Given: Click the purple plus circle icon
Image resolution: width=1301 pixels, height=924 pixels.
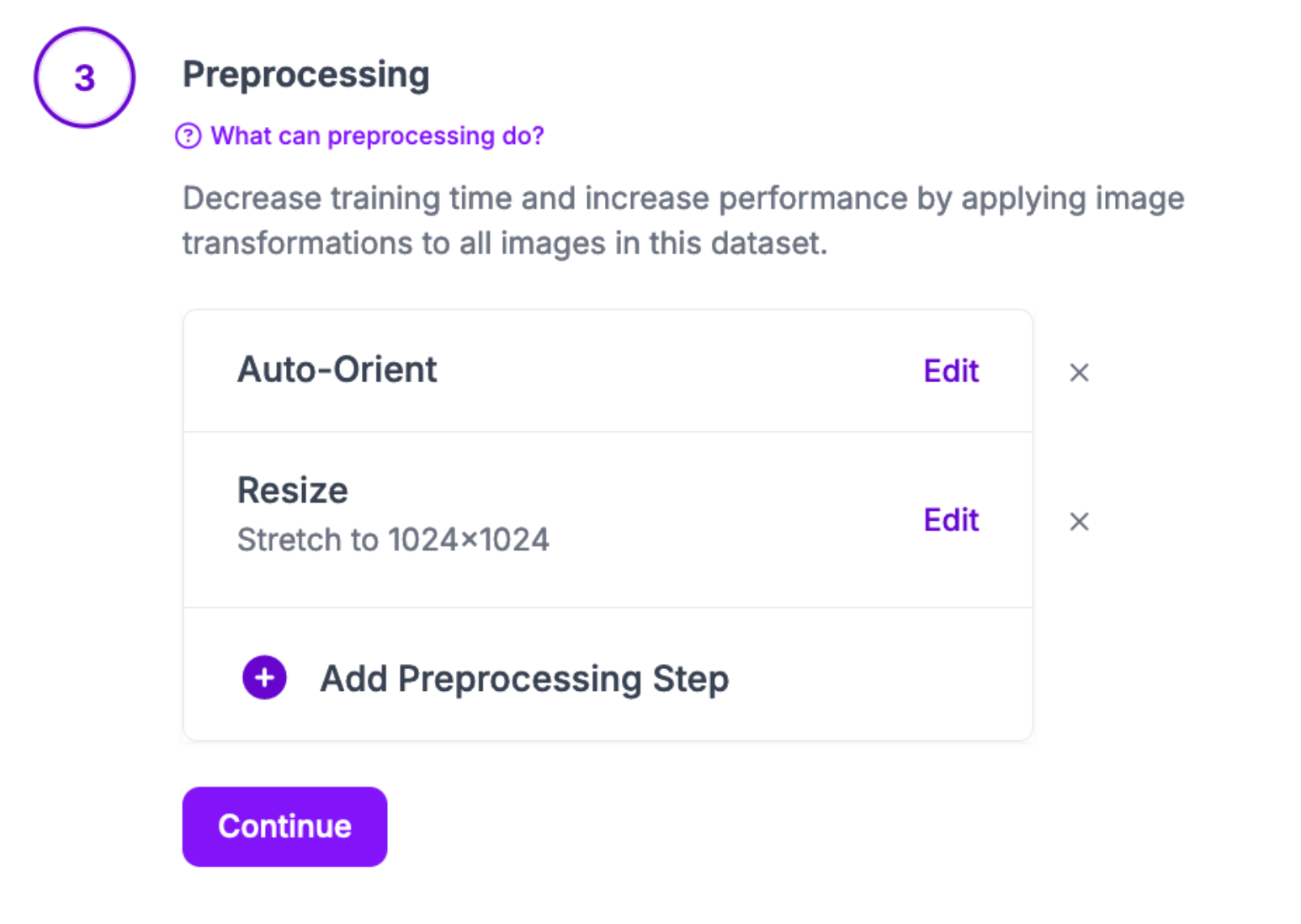Looking at the screenshot, I should (264, 677).
